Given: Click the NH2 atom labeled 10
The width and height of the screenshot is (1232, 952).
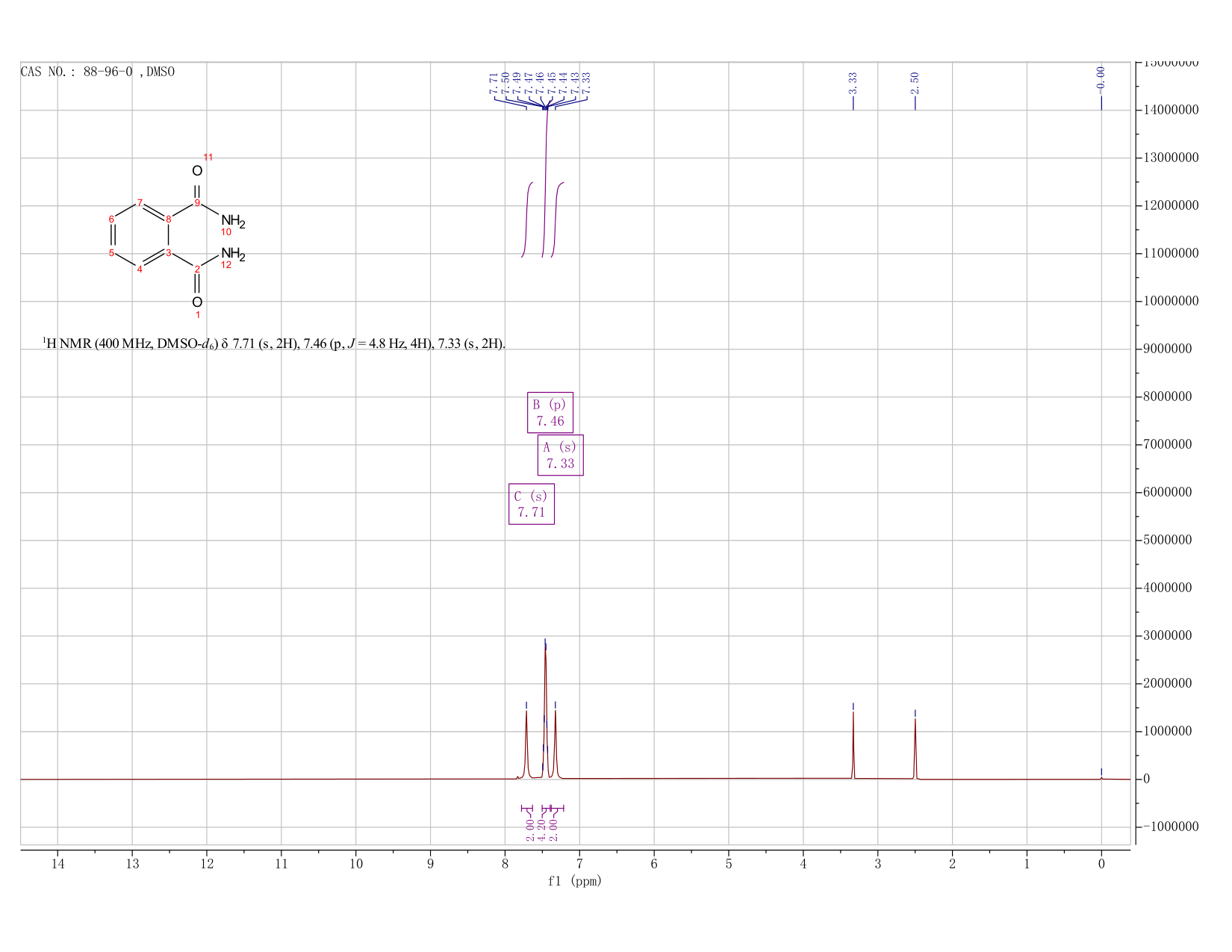Looking at the screenshot, I should tap(232, 222).
